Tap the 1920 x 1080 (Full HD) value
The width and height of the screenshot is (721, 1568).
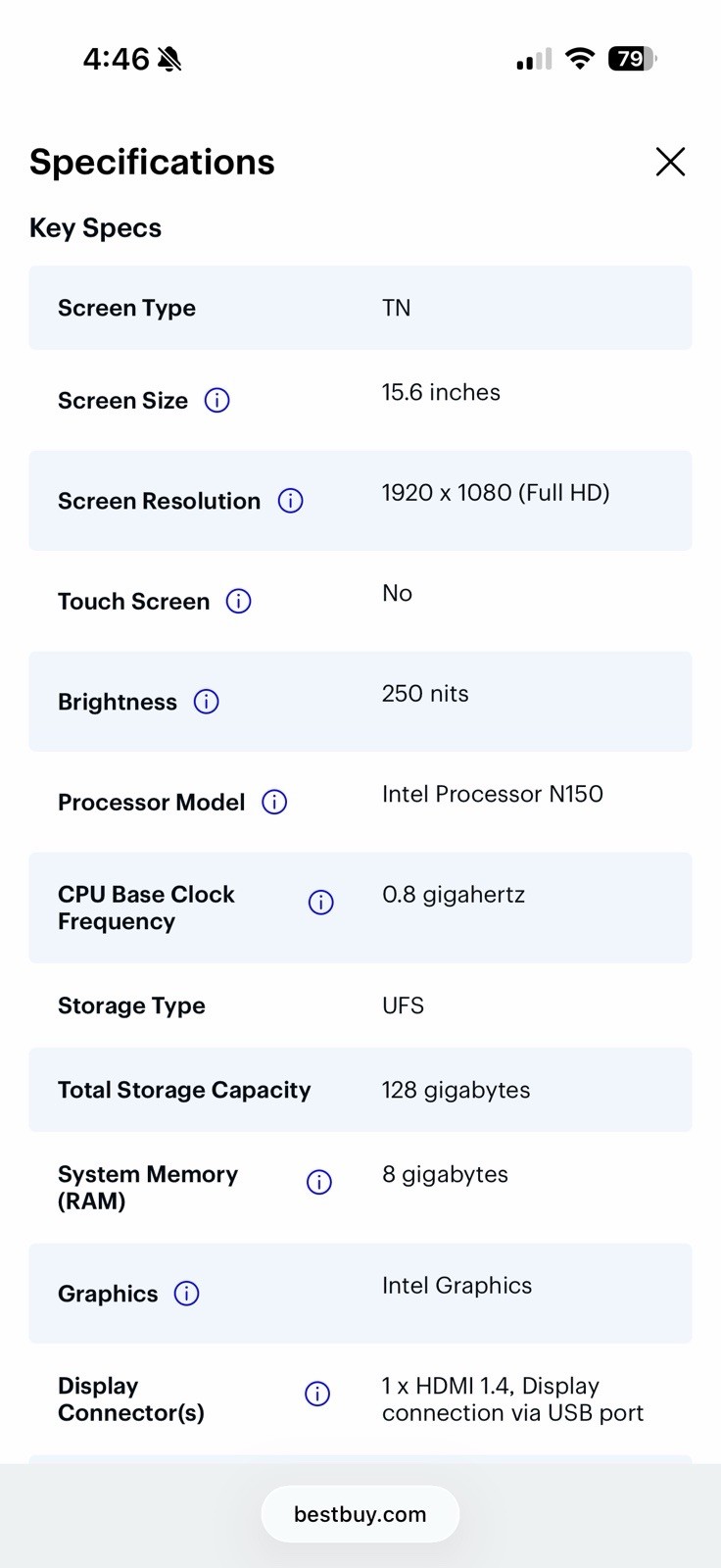[x=496, y=493]
